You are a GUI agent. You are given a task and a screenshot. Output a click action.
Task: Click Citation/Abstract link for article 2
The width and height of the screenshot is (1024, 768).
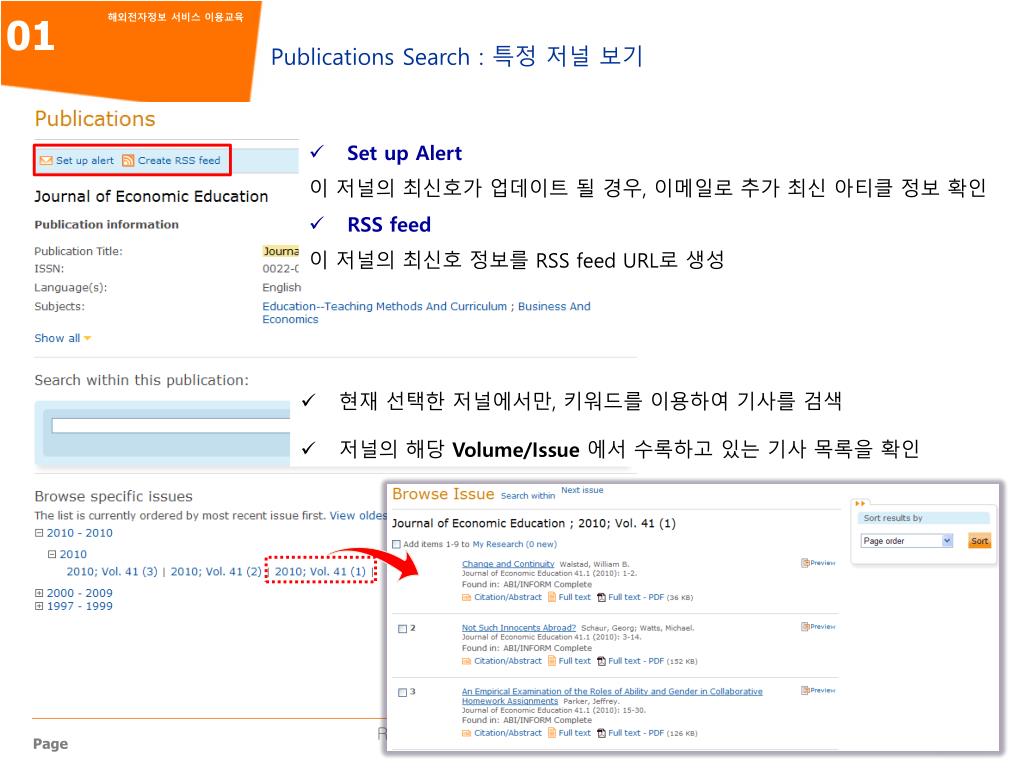pos(508,661)
